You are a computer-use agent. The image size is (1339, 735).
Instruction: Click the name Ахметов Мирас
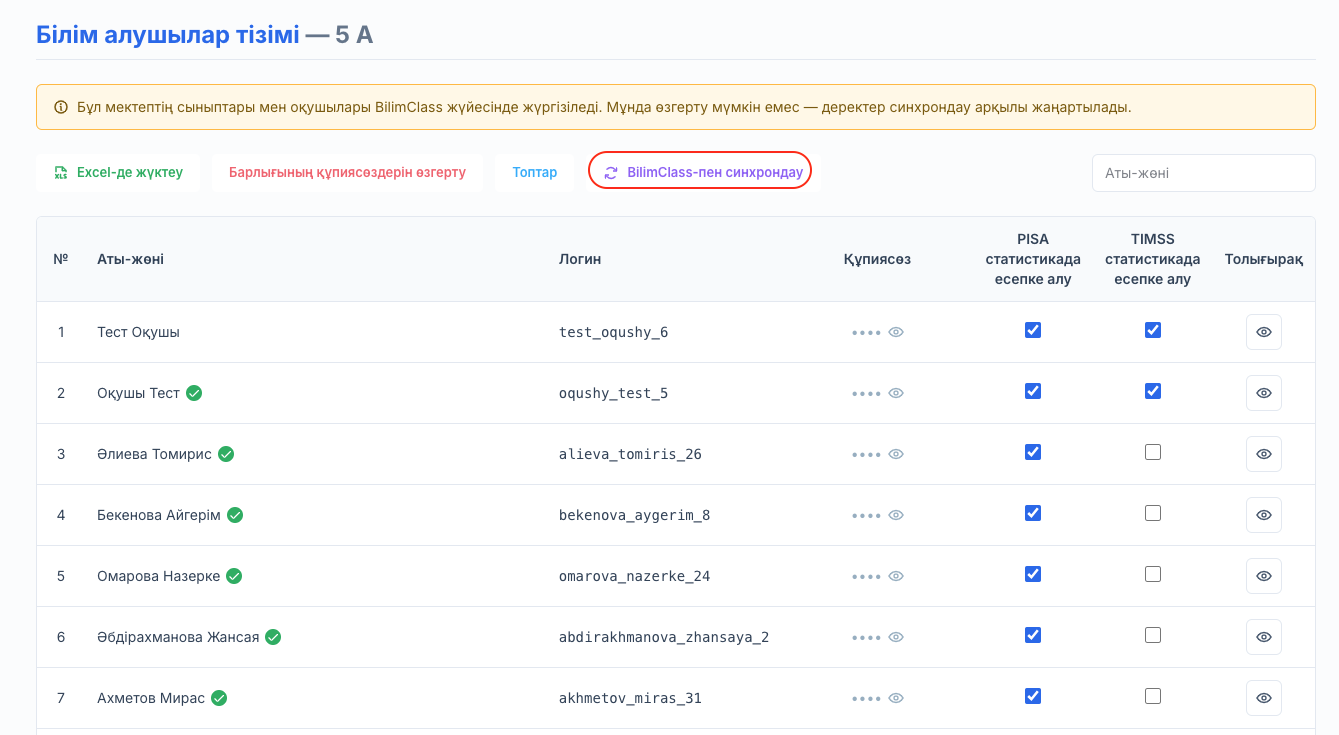[x=151, y=698]
